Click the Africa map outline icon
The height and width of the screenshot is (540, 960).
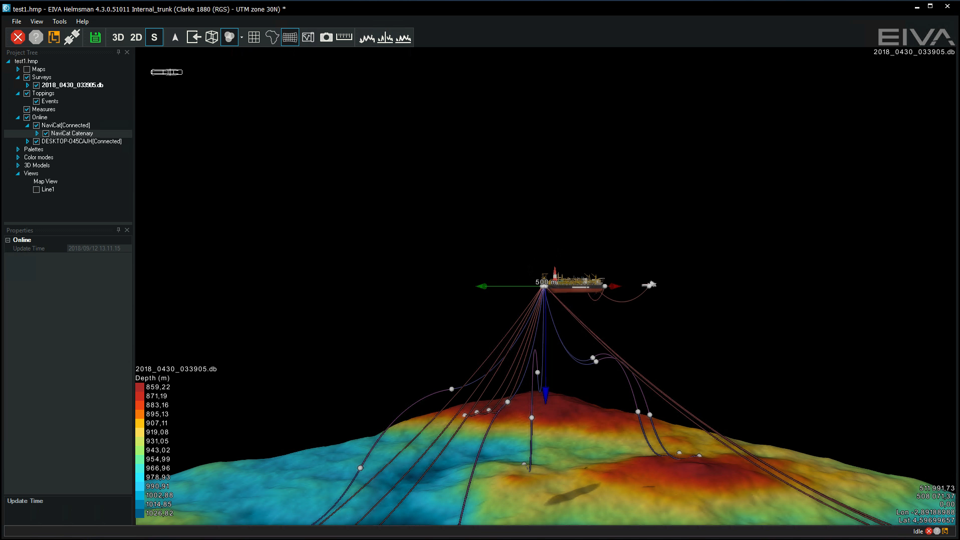pos(271,37)
